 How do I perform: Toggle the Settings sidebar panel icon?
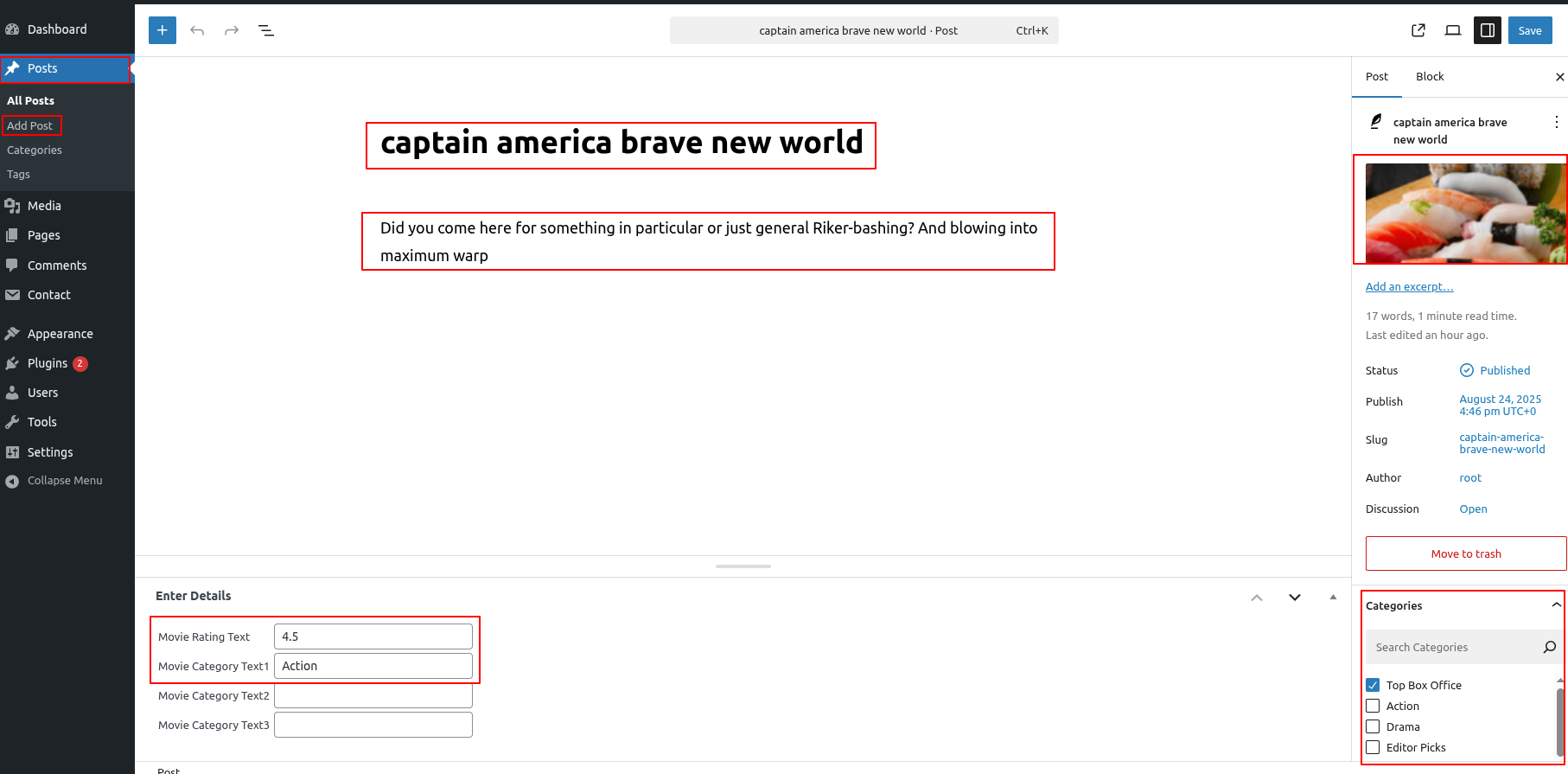(x=1488, y=30)
